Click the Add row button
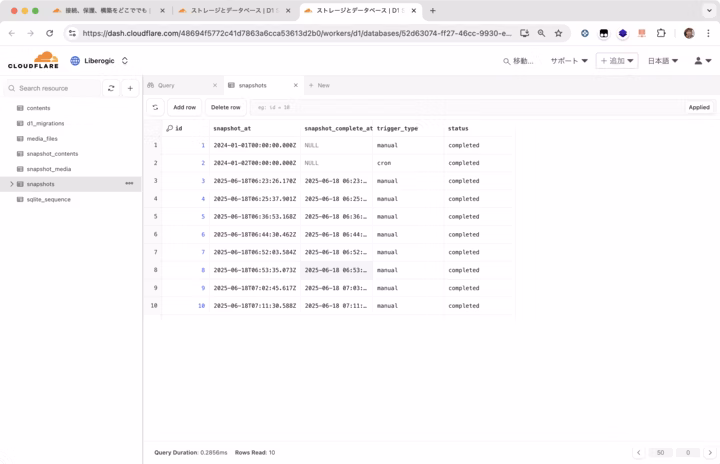The height and width of the screenshot is (464, 720). (x=184, y=107)
